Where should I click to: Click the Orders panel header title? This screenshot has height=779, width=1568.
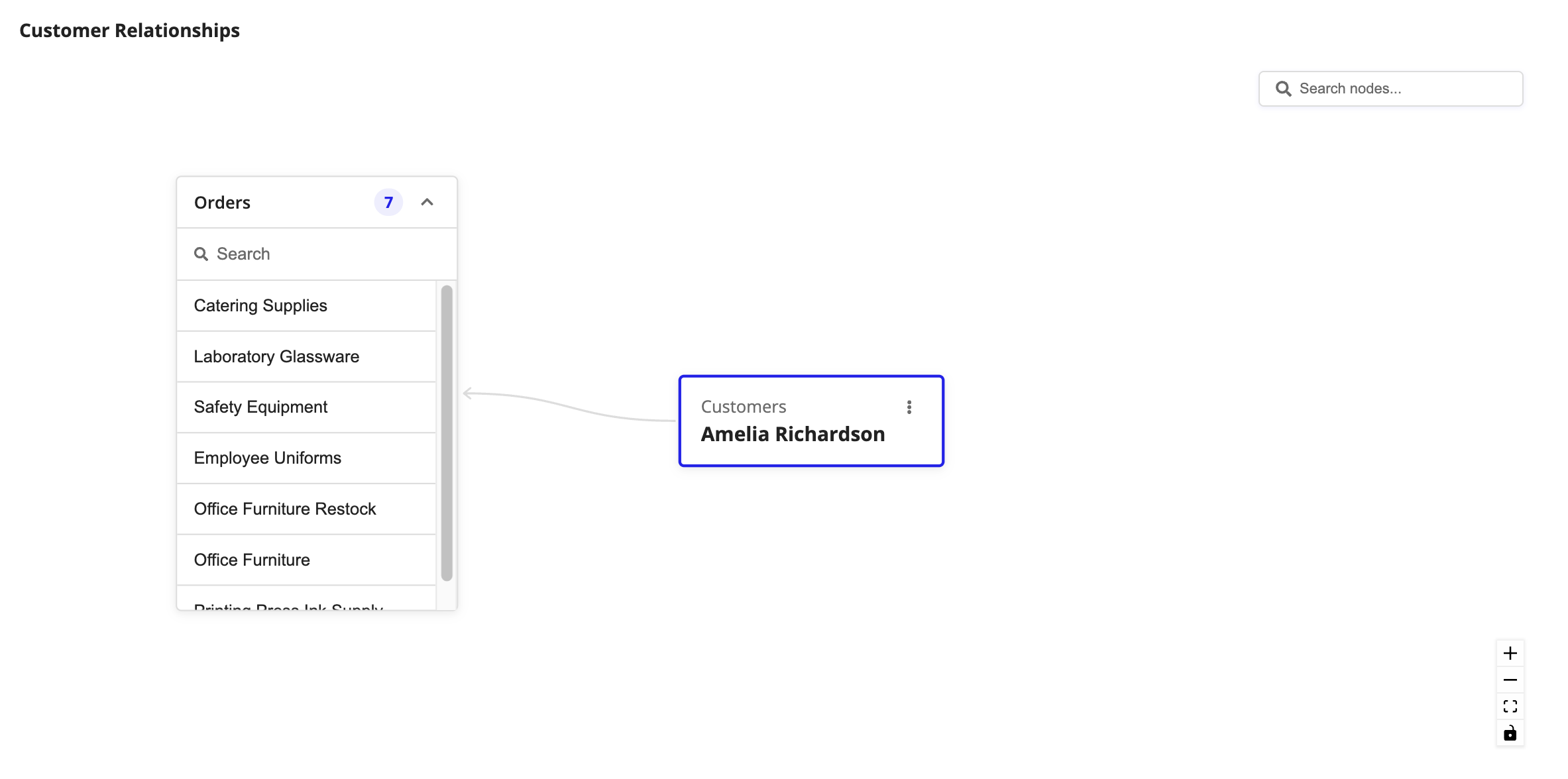[222, 202]
